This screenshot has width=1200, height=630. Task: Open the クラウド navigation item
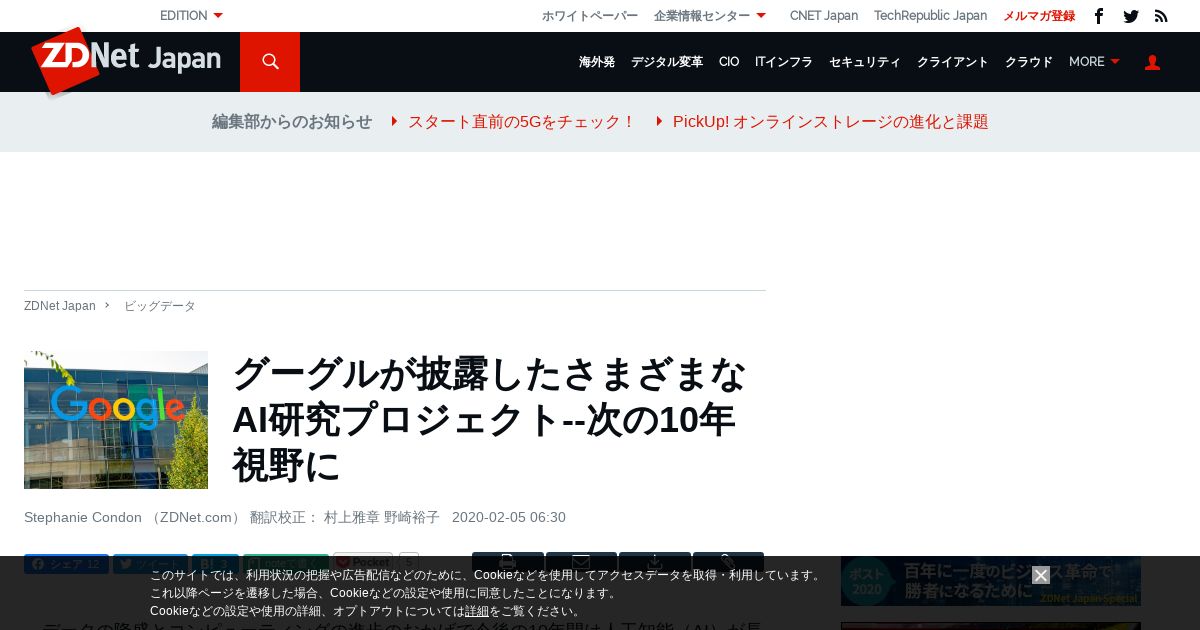click(x=1029, y=62)
